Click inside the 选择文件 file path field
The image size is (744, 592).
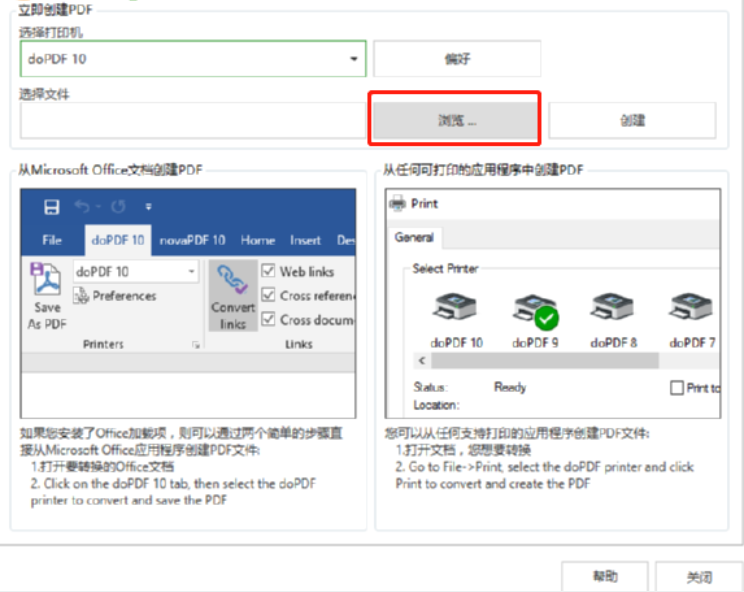(x=193, y=120)
